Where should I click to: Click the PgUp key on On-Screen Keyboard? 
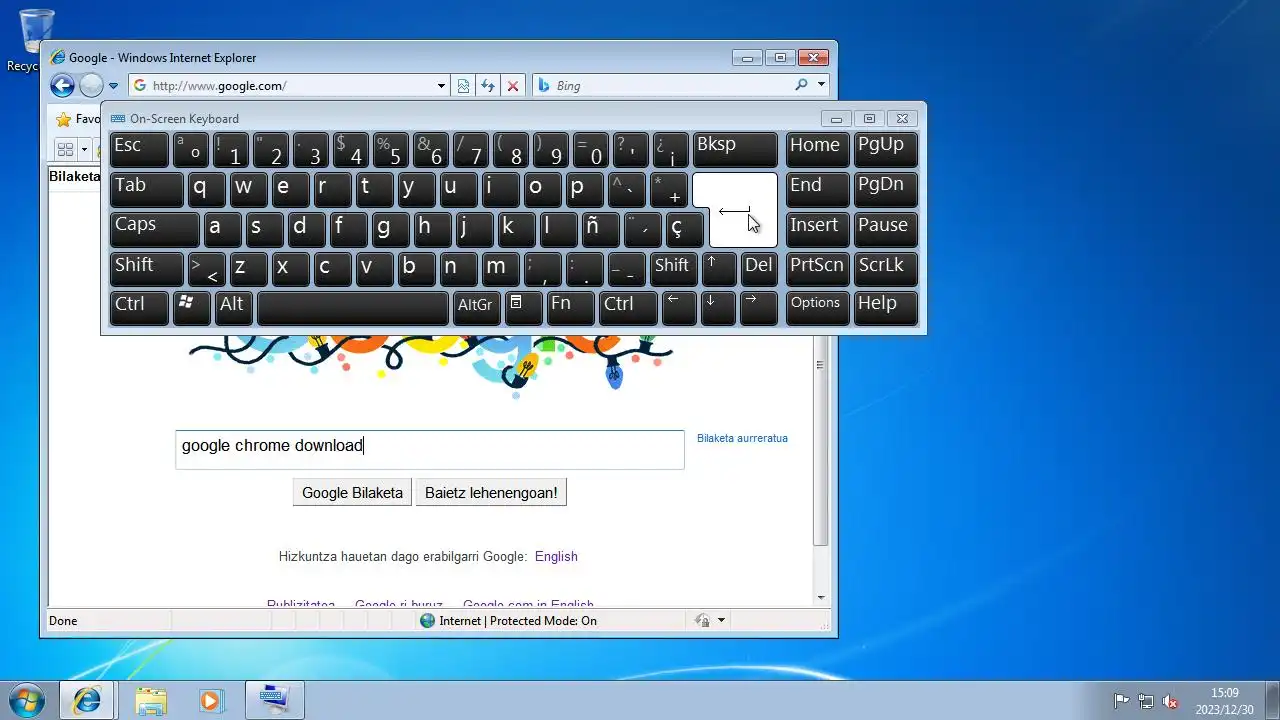tap(885, 150)
